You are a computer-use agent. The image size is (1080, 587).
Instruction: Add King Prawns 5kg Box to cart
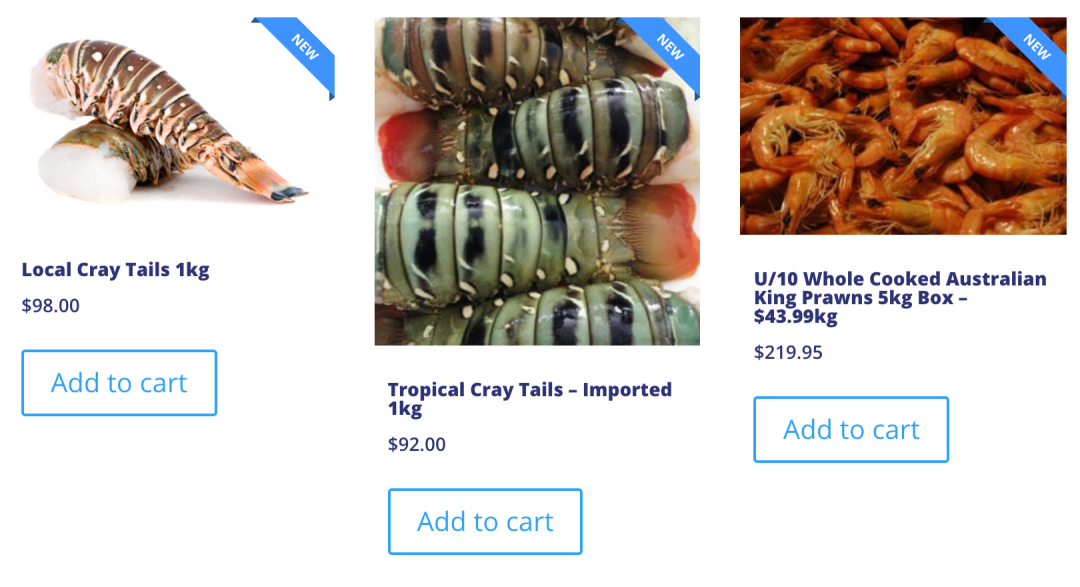click(851, 429)
